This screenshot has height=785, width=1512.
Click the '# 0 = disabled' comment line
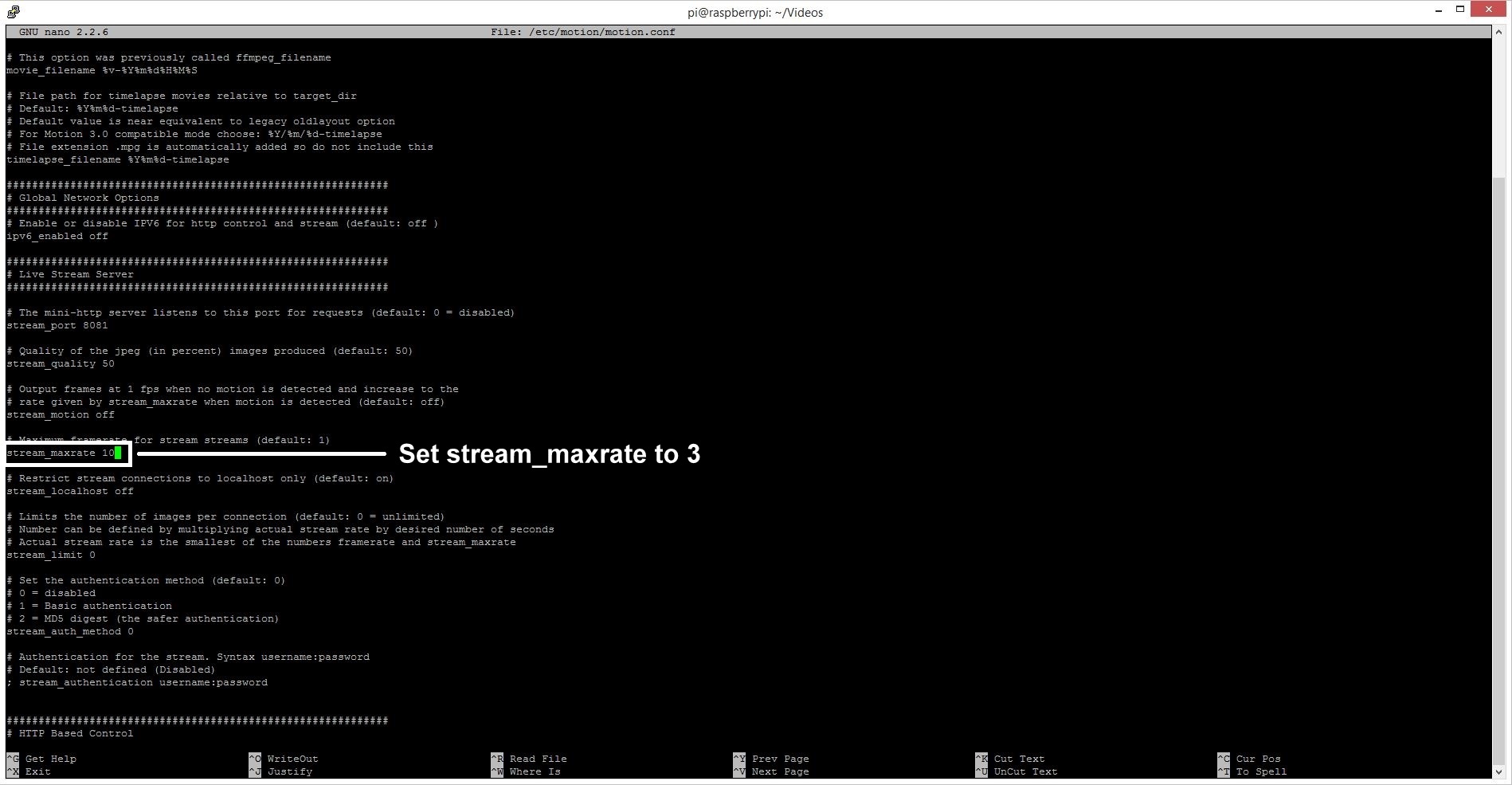pyautogui.click(x=51, y=593)
